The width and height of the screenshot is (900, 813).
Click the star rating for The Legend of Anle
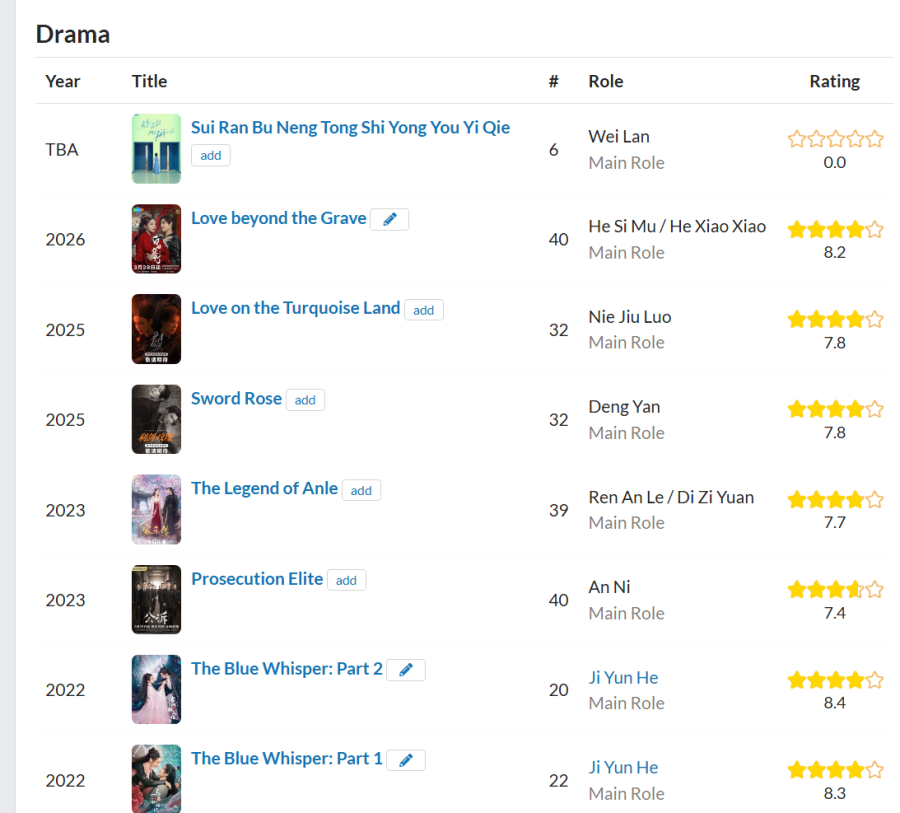[835, 499]
